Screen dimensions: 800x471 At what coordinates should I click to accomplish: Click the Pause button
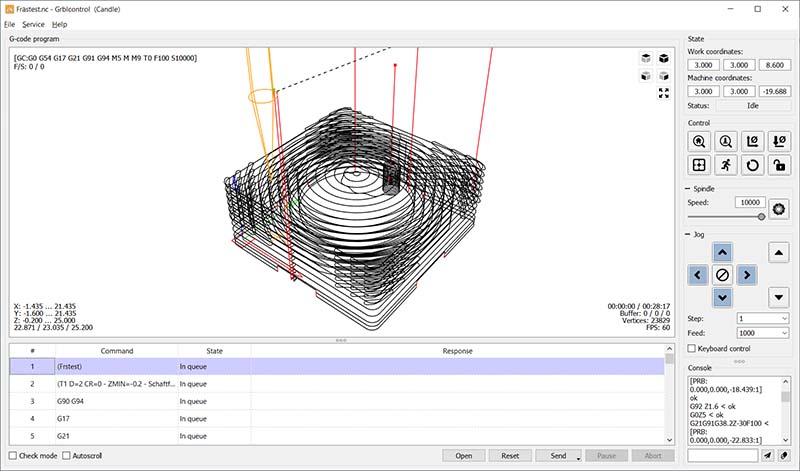[x=606, y=456]
